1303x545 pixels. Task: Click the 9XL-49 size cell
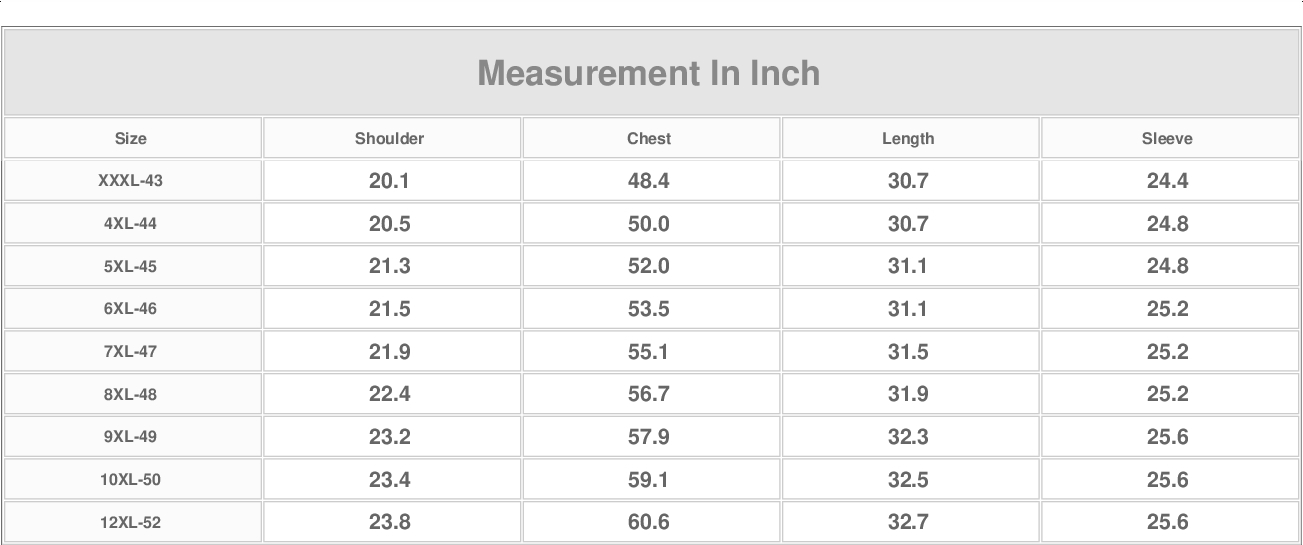pos(131,437)
